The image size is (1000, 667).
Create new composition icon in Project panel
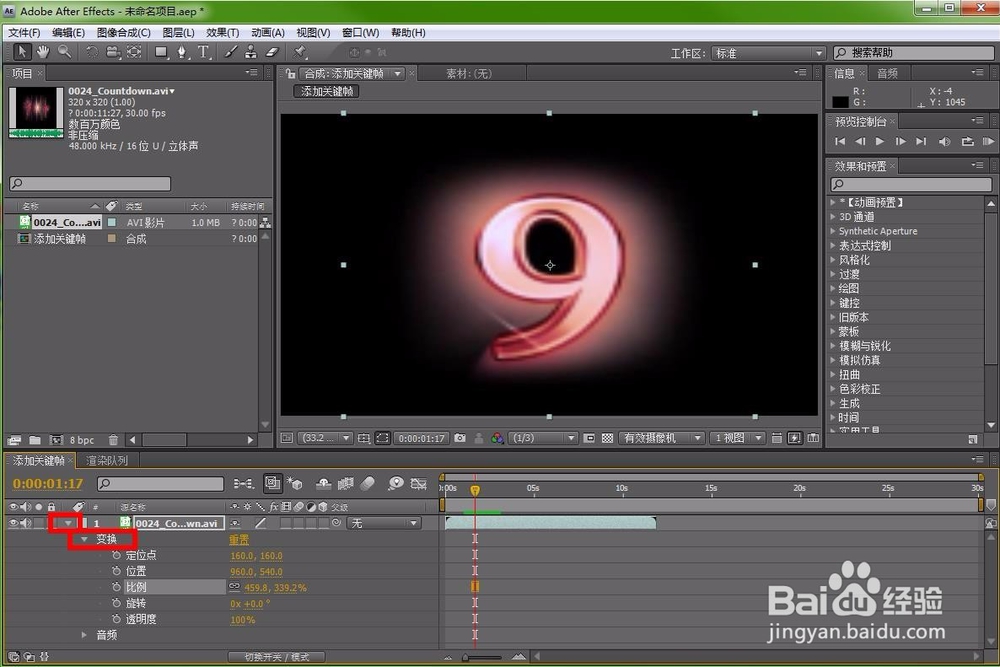pyautogui.click(x=56, y=440)
